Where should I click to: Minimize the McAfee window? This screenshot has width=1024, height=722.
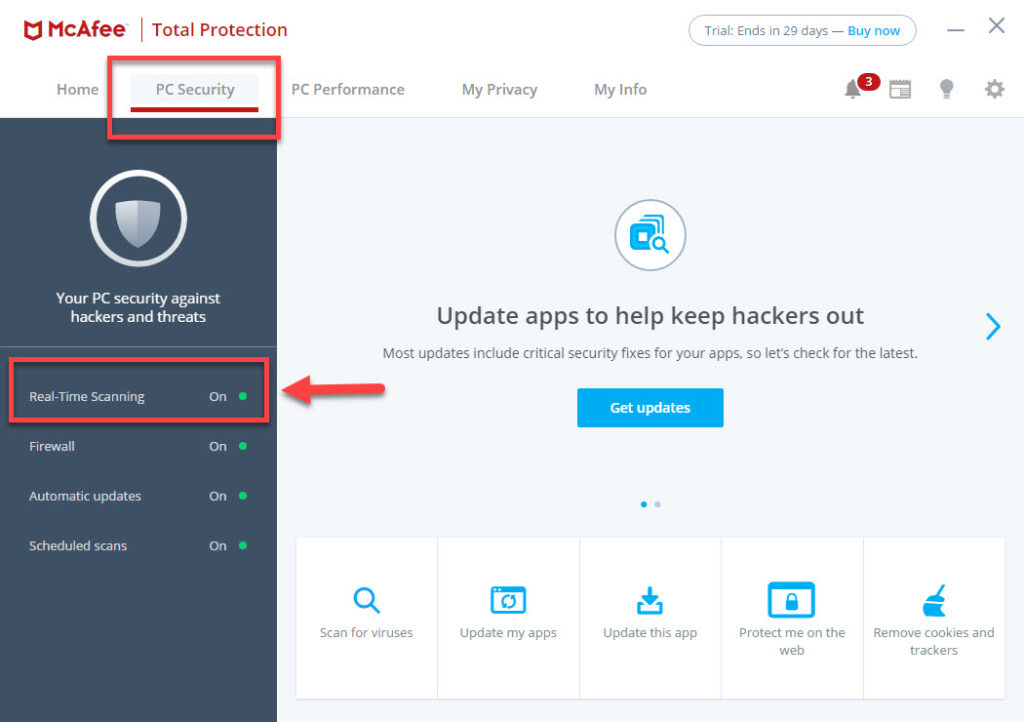point(955,30)
